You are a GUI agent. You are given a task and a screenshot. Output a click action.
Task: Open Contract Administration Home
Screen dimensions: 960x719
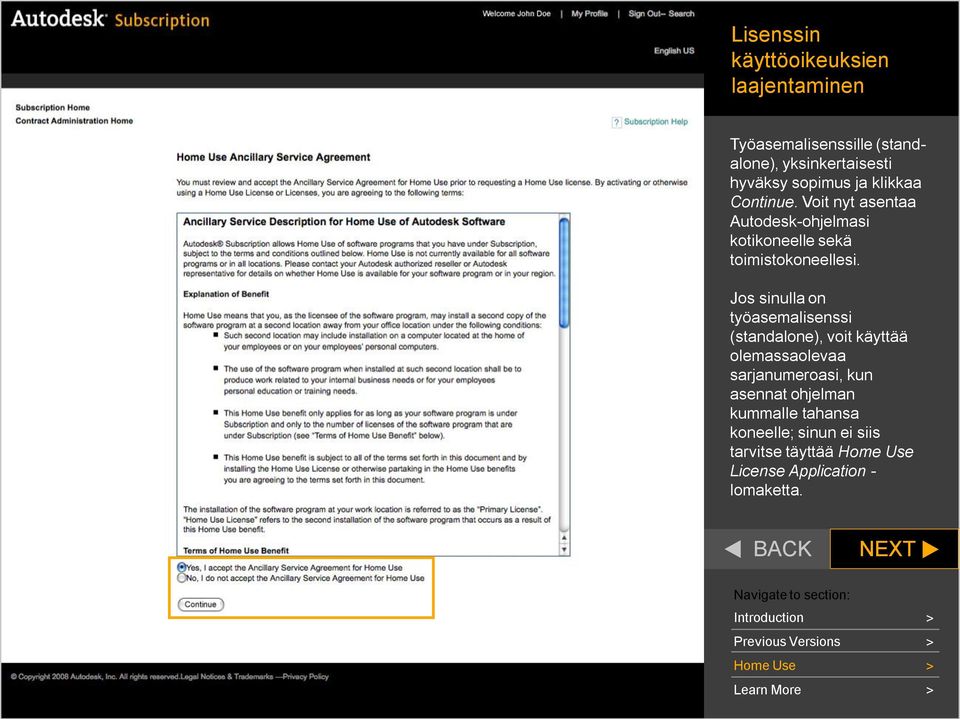point(74,121)
